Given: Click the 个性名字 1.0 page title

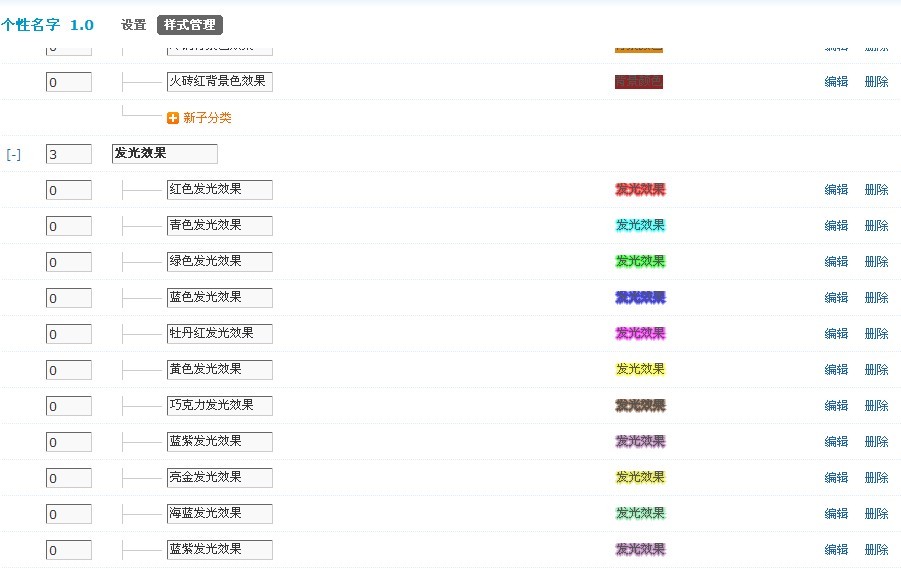Looking at the screenshot, I should [x=47, y=25].
